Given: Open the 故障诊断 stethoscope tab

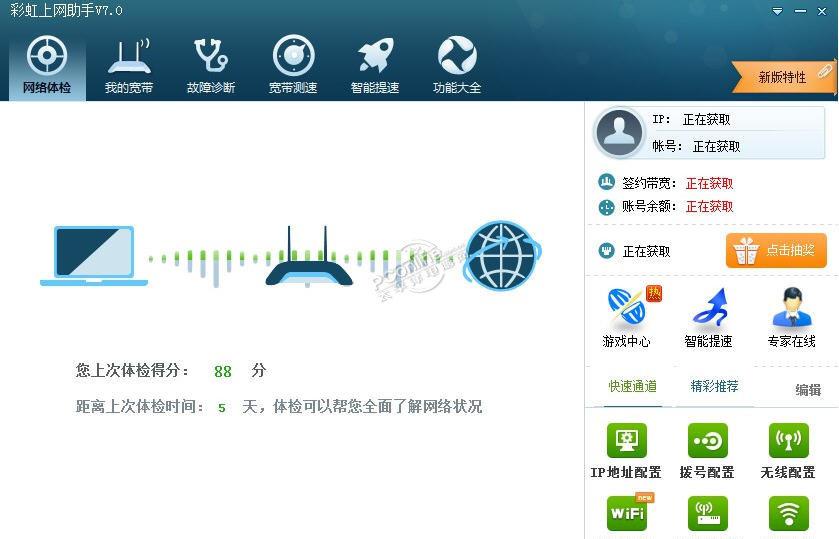Looking at the screenshot, I should 211,66.
